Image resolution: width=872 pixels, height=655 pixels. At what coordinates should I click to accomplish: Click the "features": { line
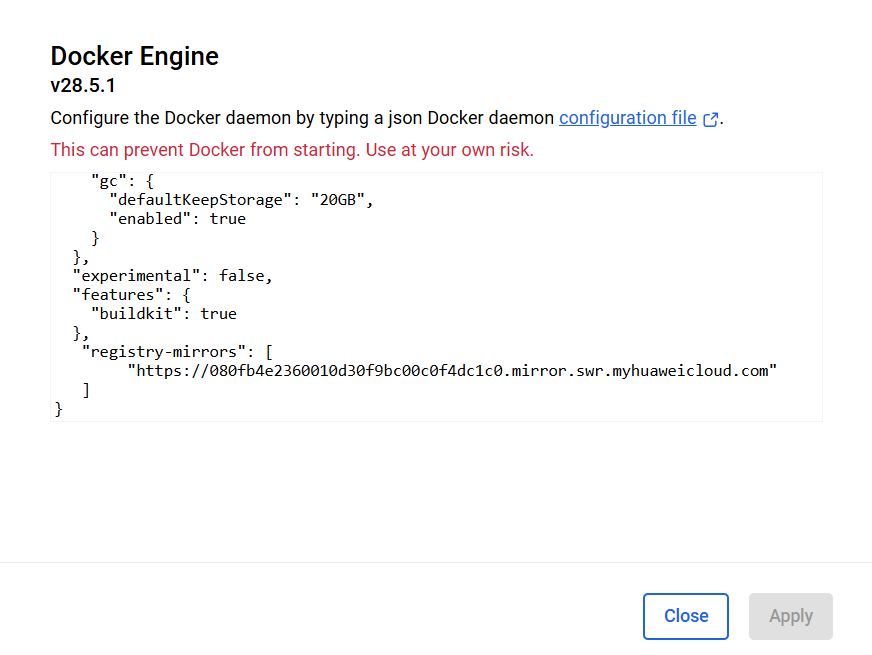pos(132,295)
